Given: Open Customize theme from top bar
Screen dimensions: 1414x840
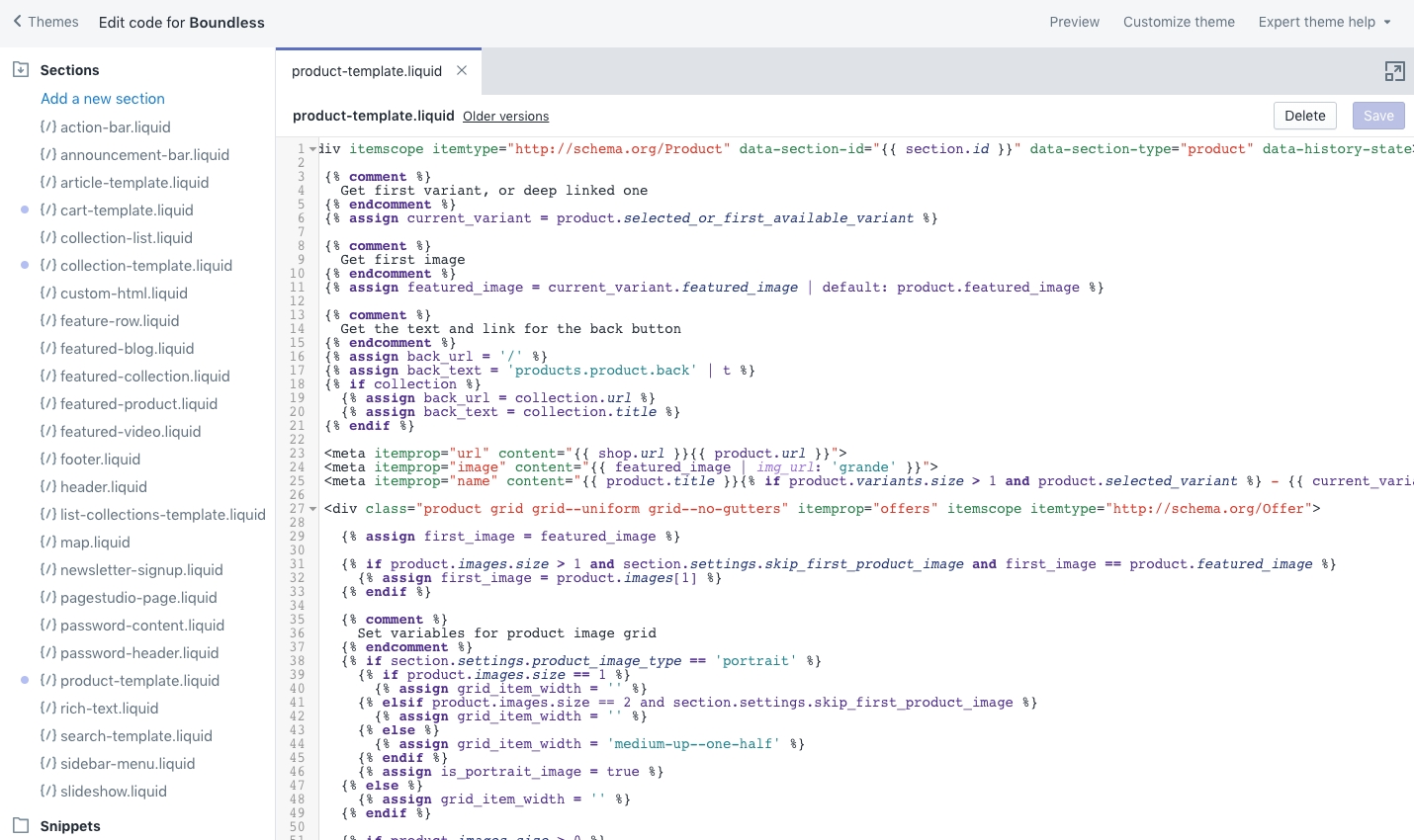Looking at the screenshot, I should point(1179,22).
